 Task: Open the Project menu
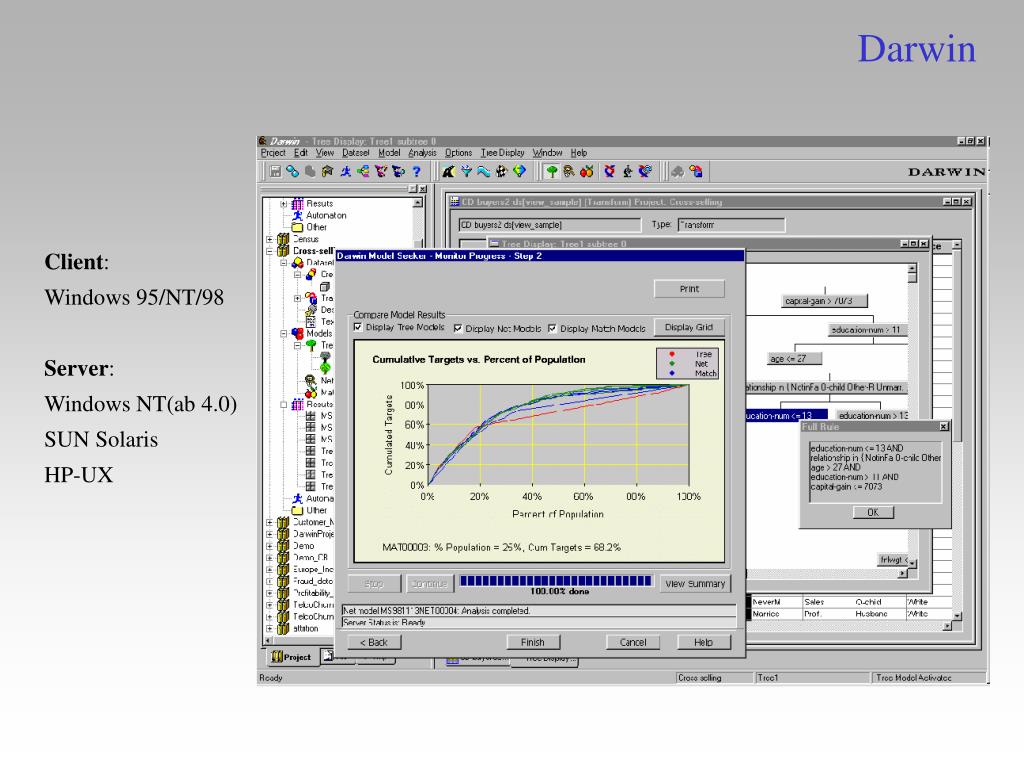pyautogui.click(x=273, y=153)
